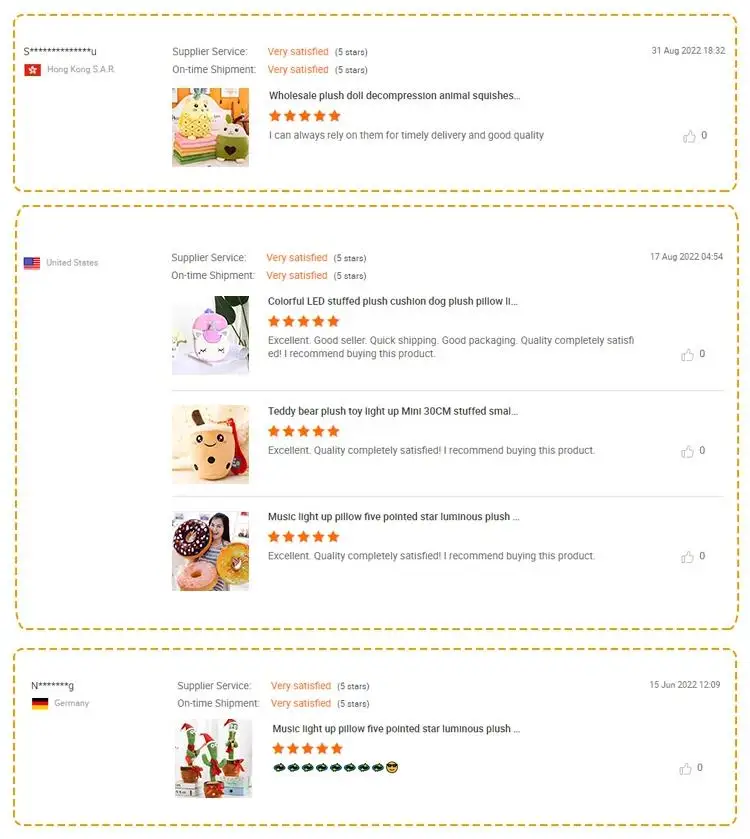The image size is (750, 839).
Task: Open 'Teddy bear plush toy light up' link
Action: pos(393,411)
